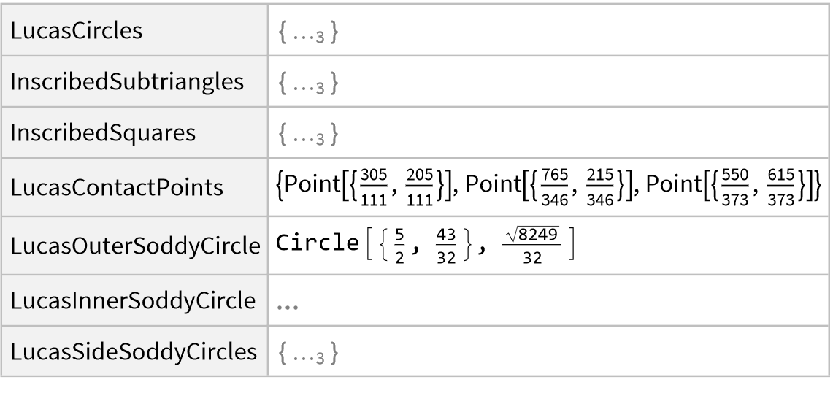Select the InscribedSubtriangles key
The image size is (832, 408).
pyautogui.click(x=128, y=82)
